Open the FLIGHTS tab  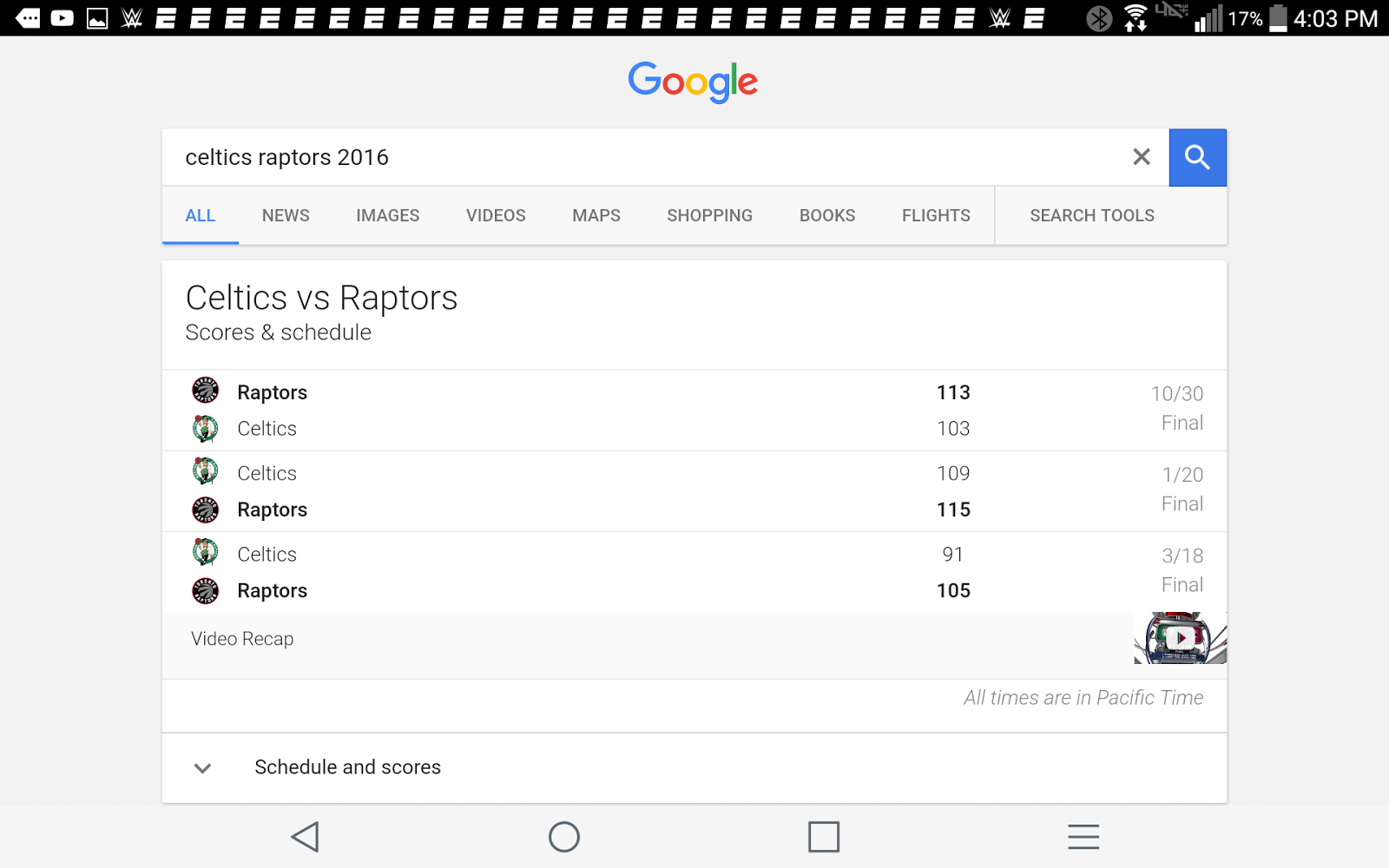click(x=936, y=215)
